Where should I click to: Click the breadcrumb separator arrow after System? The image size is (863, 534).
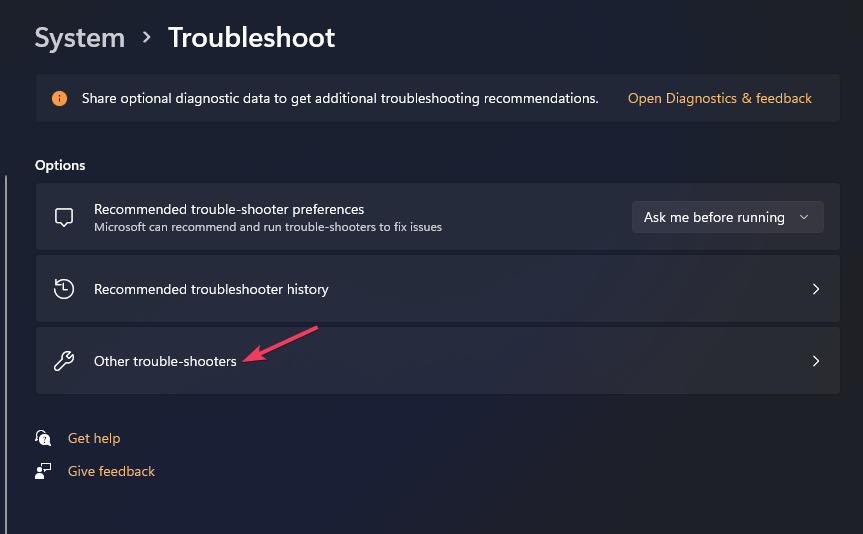click(x=147, y=38)
